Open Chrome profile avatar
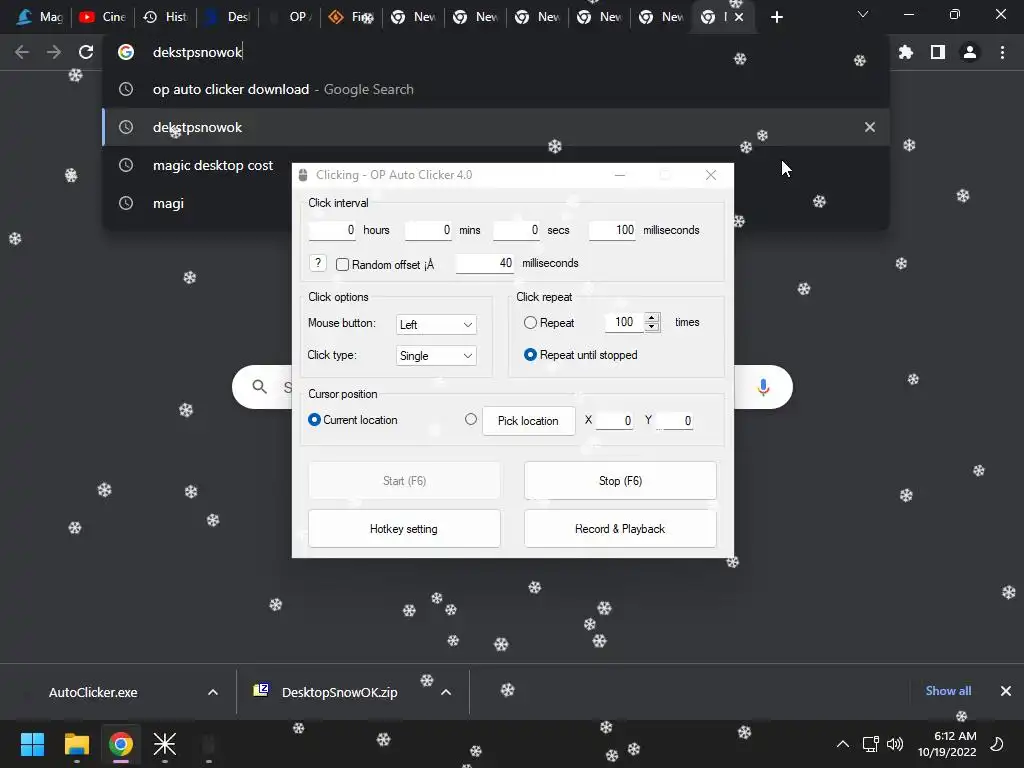1024x768 pixels. pos(970,52)
